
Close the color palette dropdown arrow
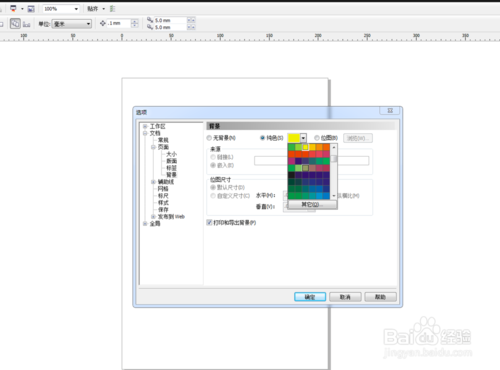303,138
